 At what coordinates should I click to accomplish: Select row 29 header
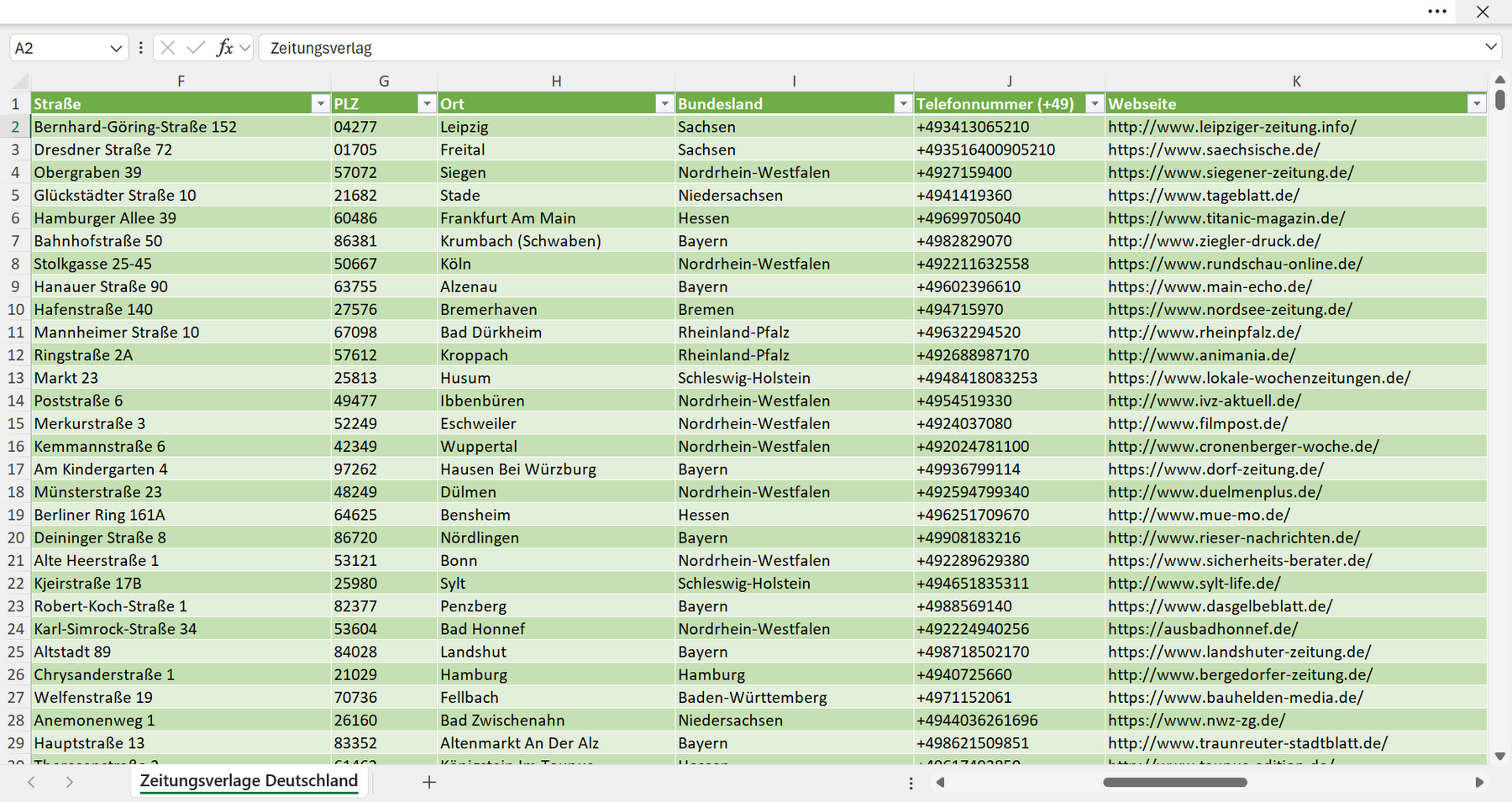coord(15,743)
